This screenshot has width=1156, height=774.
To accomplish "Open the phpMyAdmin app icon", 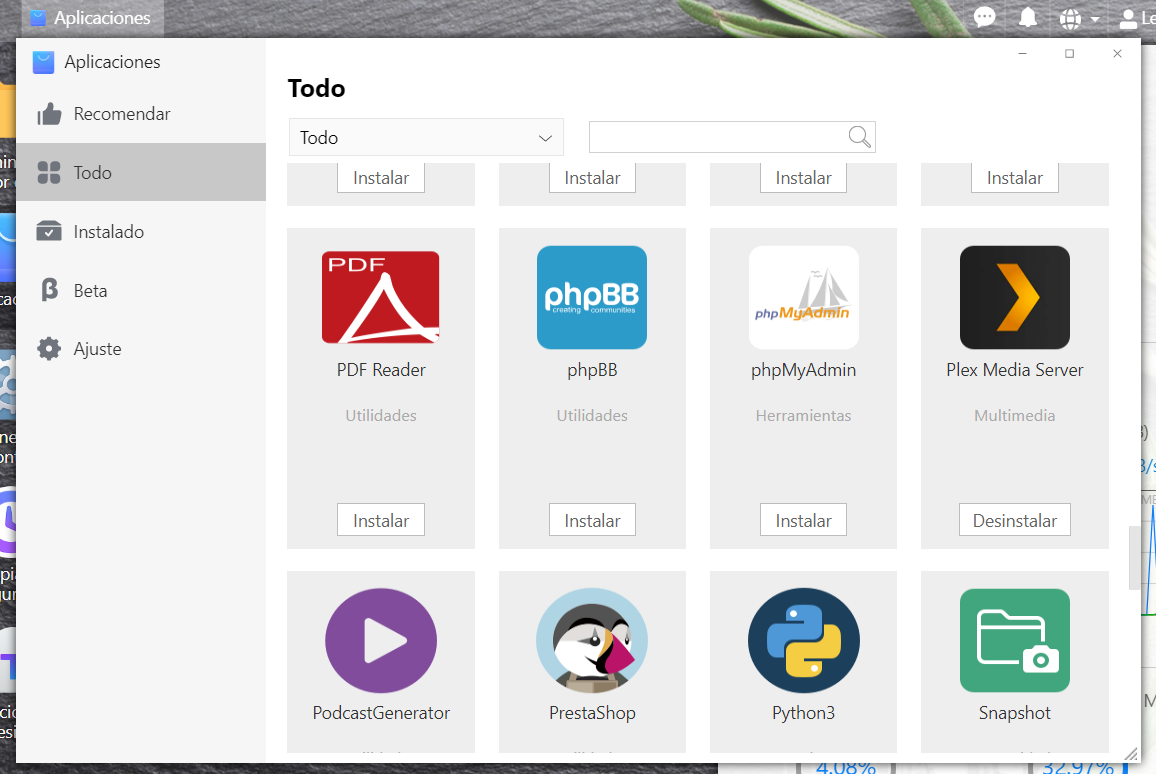I will [x=804, y=297].
